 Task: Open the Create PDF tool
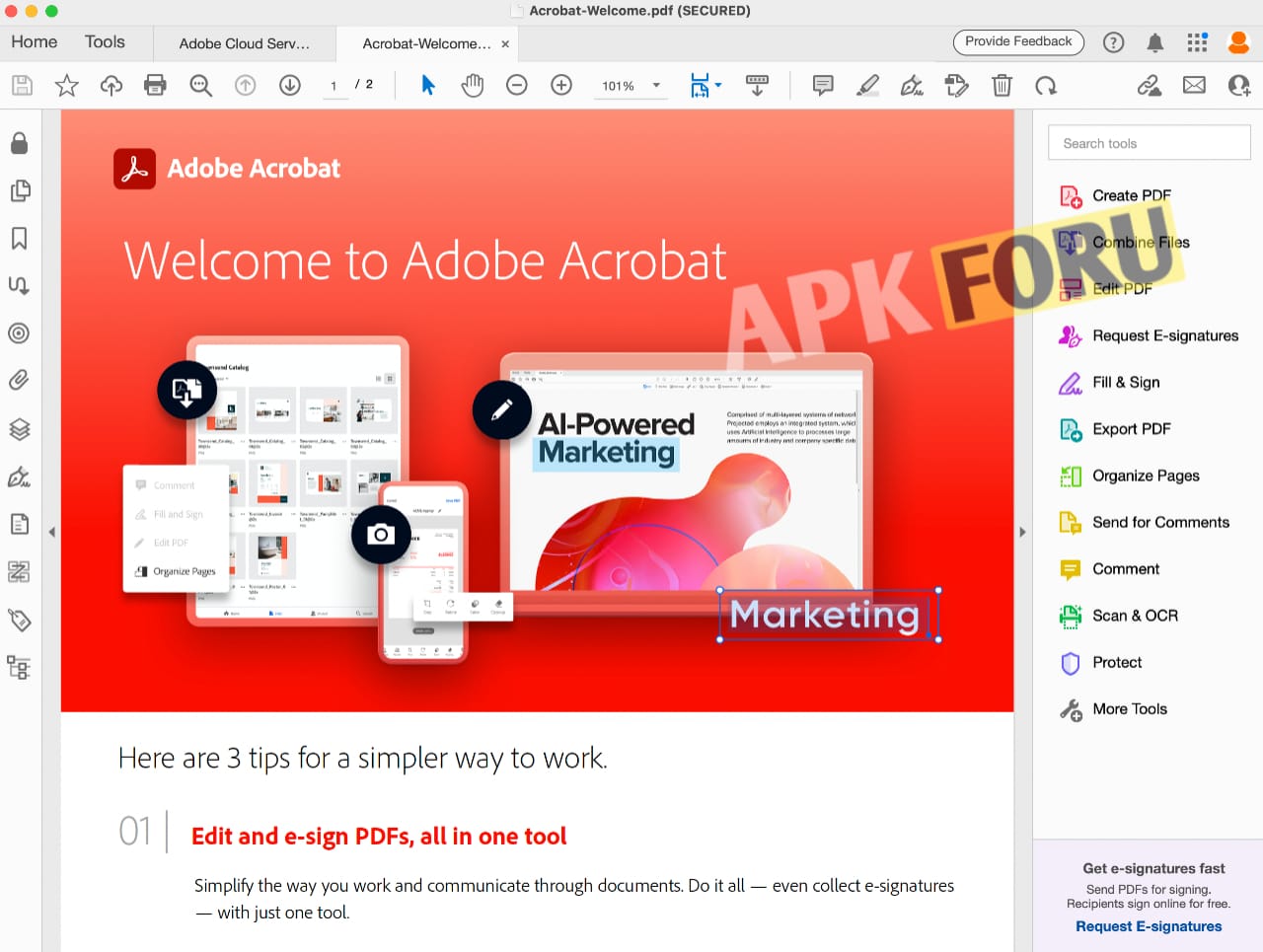1131,195
